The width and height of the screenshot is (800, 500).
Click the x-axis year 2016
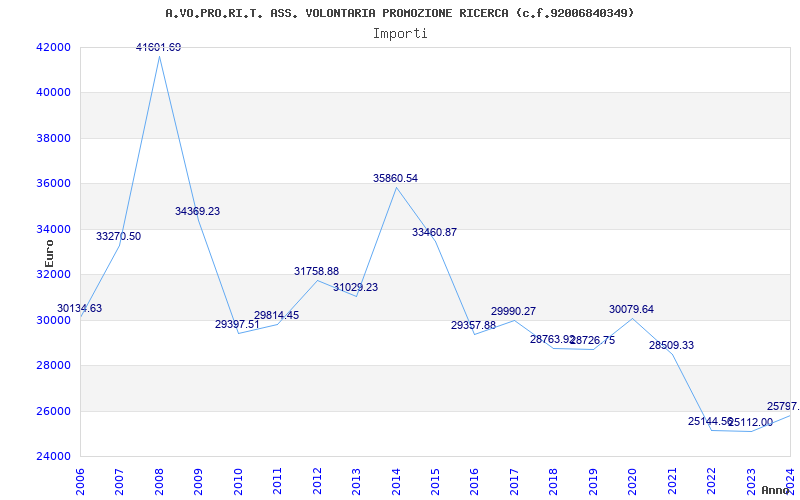click(x=474, y=481)
